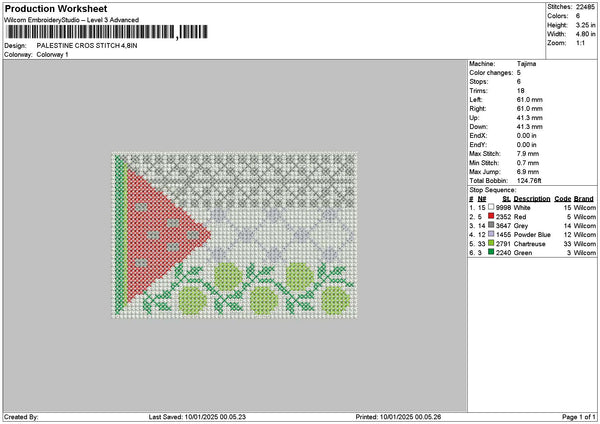This screenshot has height=424, width=600.
Task: Click the design name PALESTINE CROS STITCH 4,8IN
Action: click(87, 46)
